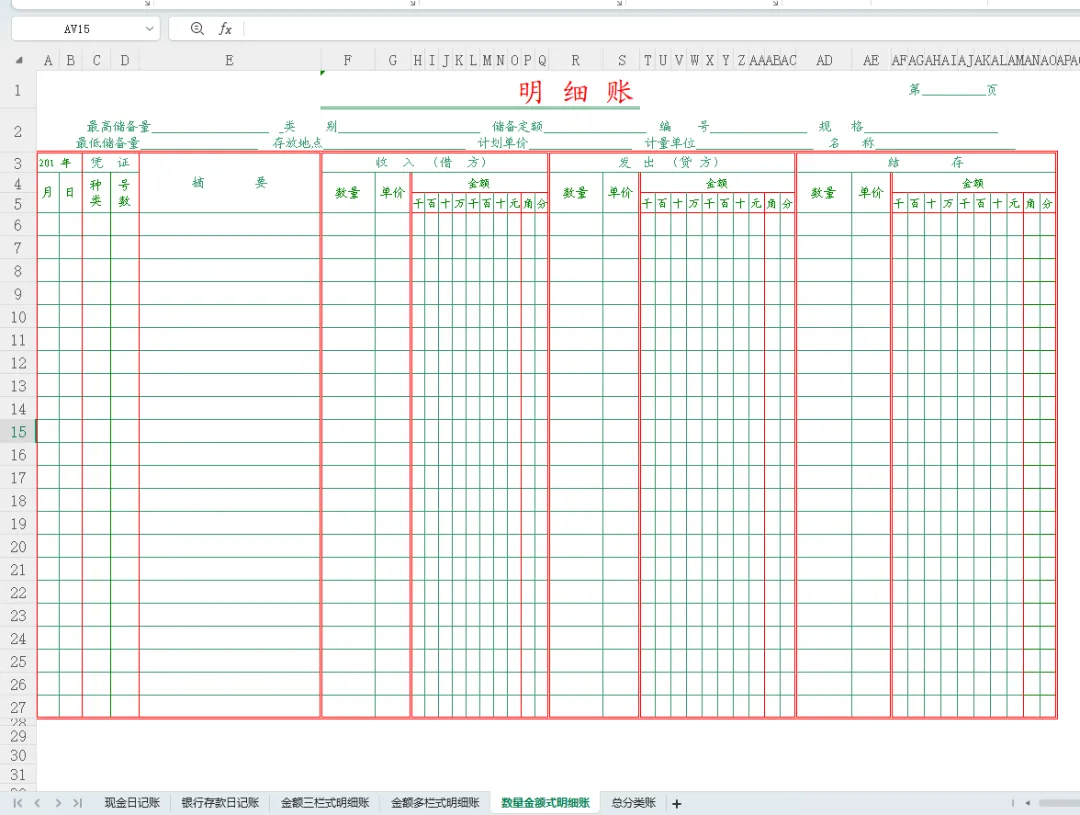Click the horizontal scrollbar left arrow
The width and height of the screenshot is (1080, 815).
click(1028, 803)
